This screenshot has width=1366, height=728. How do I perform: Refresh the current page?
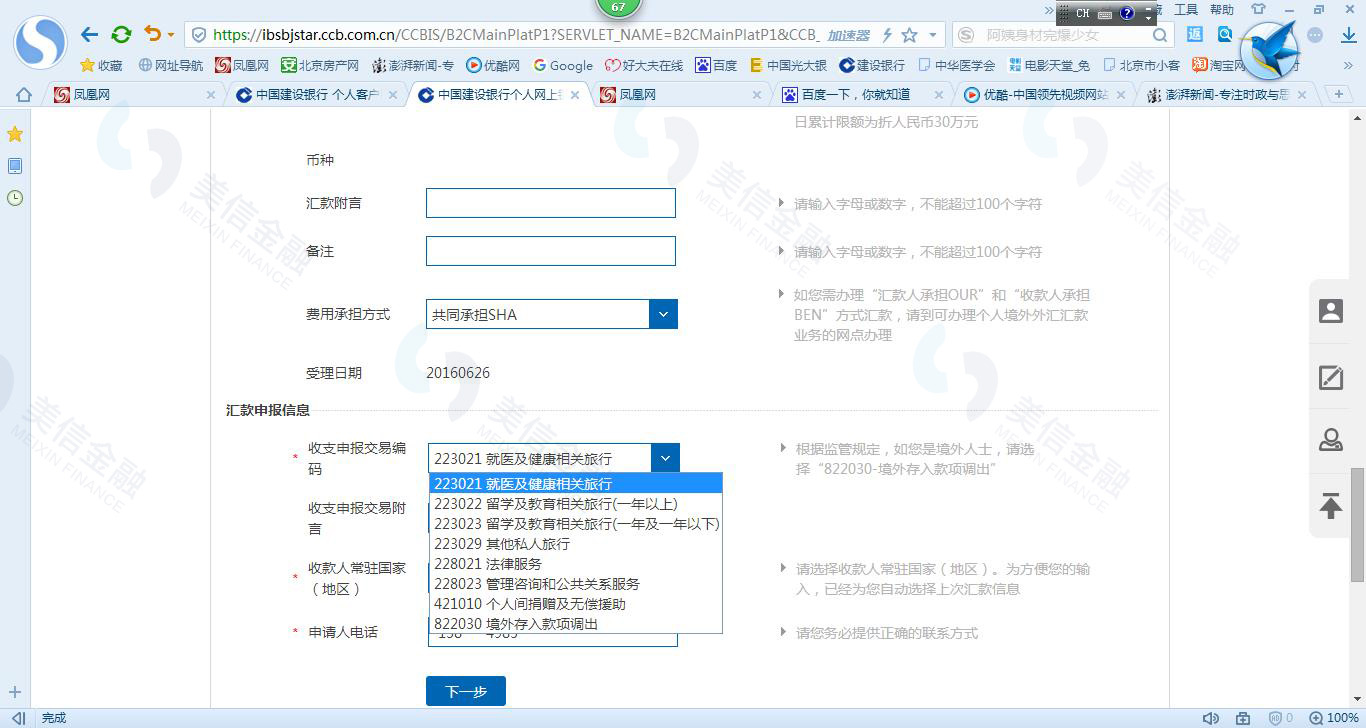point(121,34)
